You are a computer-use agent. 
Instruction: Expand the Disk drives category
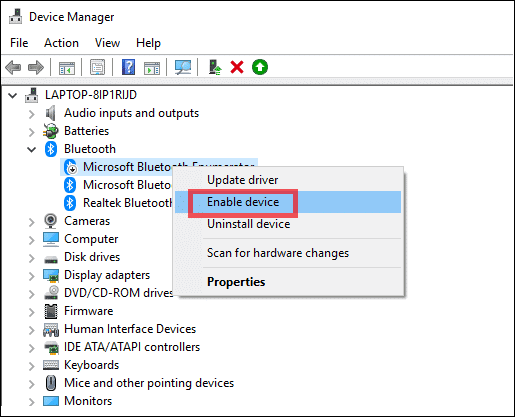(x=32, y=258)
